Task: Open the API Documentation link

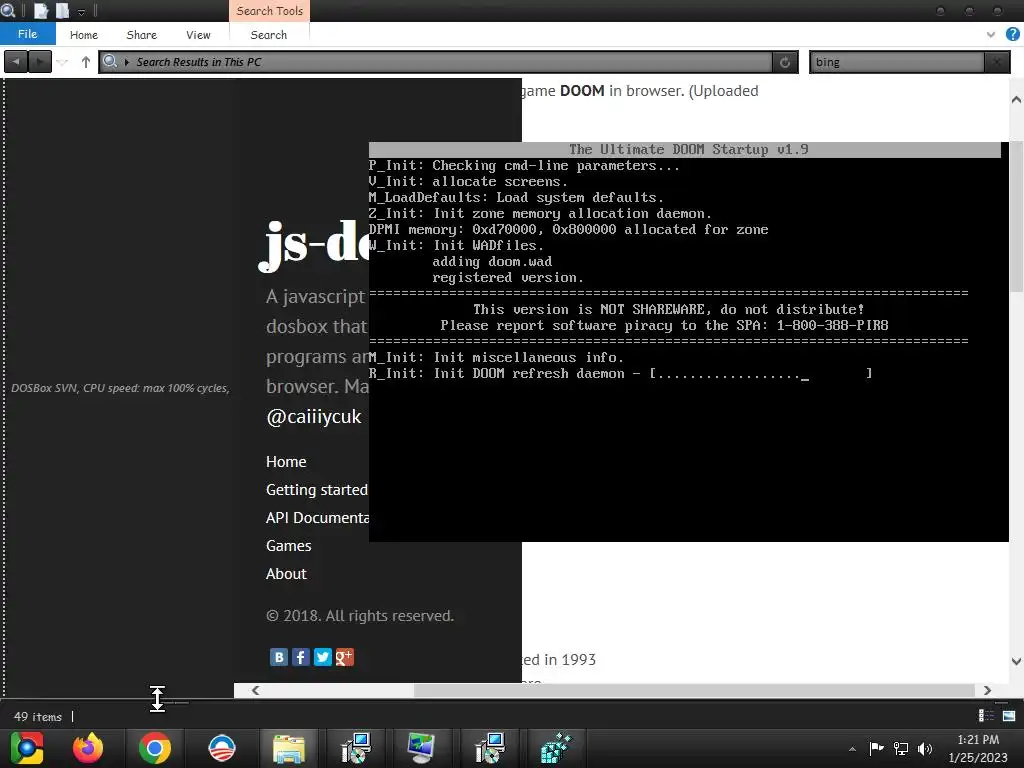Action: click(x=317, y=518)
